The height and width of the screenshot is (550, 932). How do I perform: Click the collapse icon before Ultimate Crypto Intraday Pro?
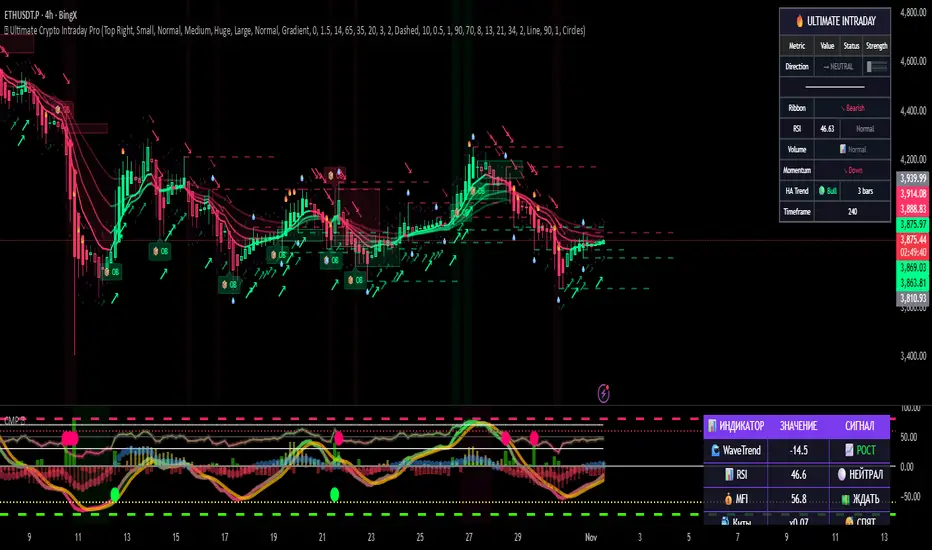coord(6,30)
